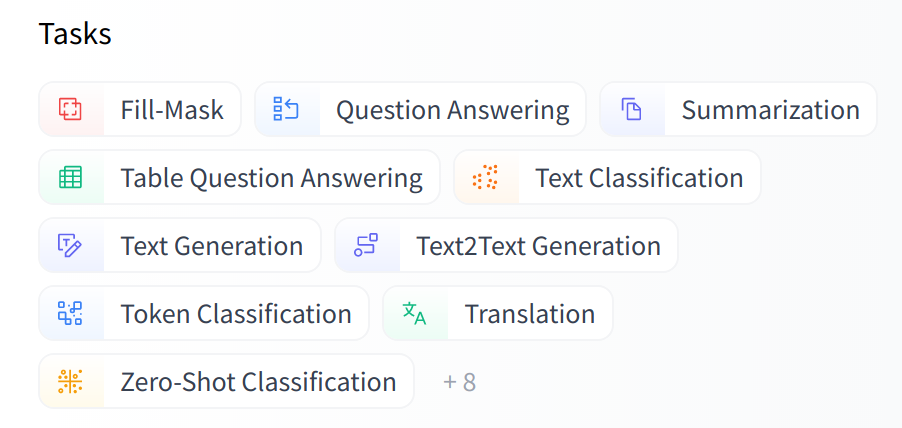This screenshot has width=902, height=428.
Task: Filter by Fill-Mask task label
Action: [172, 110]
